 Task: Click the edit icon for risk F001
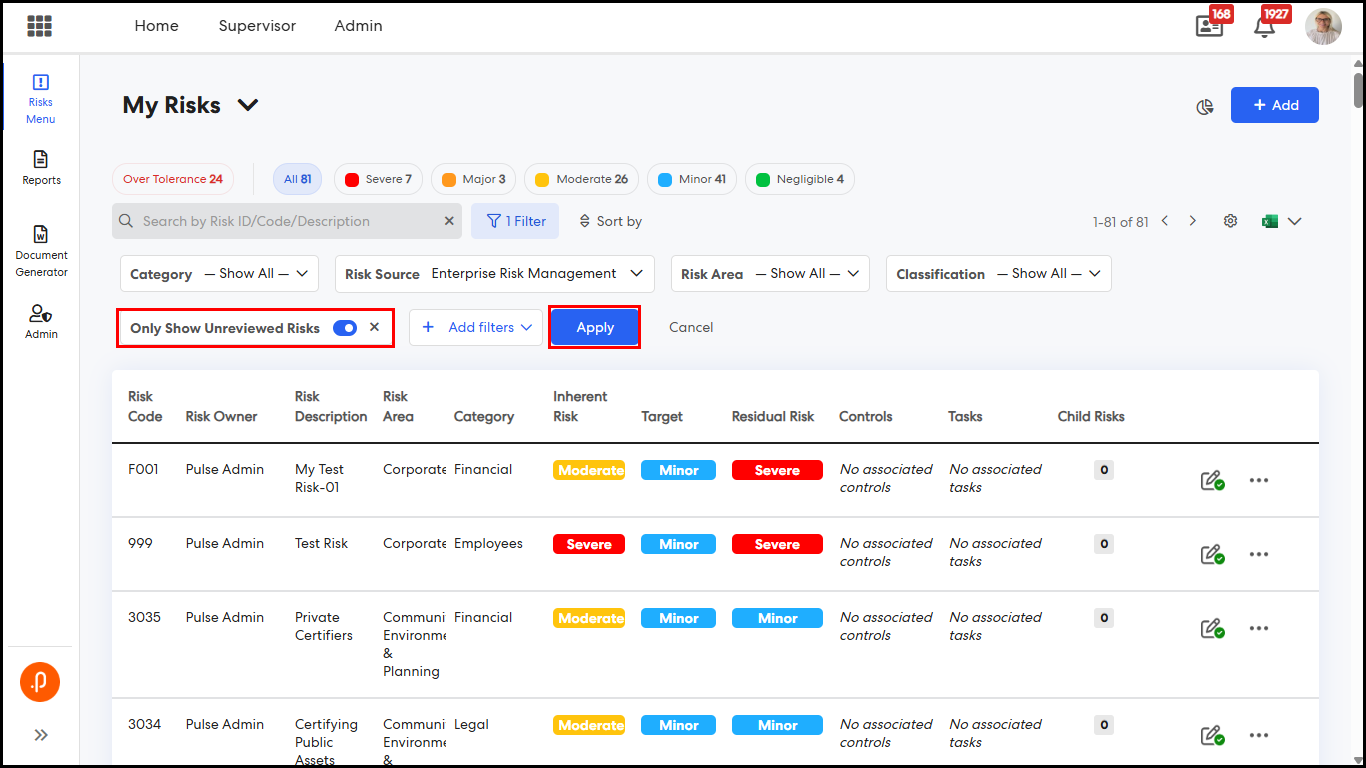click(x=1212, y=481)
